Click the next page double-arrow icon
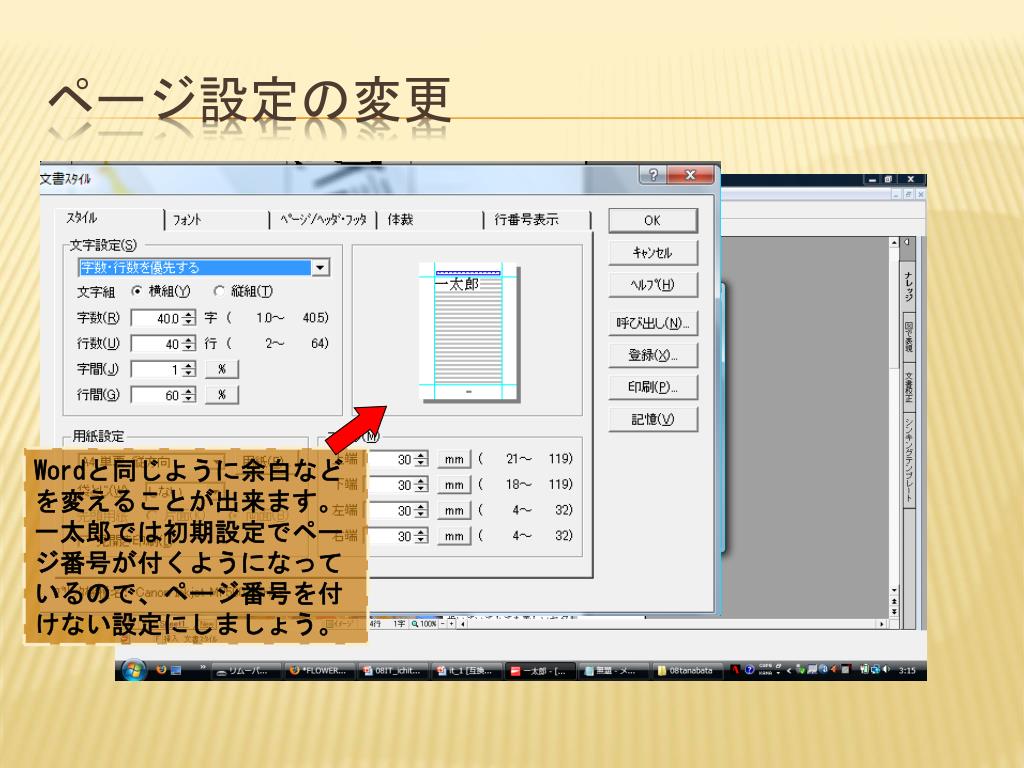The height and width of the screenshot is (768, 1024). click(x=894, y=611)
